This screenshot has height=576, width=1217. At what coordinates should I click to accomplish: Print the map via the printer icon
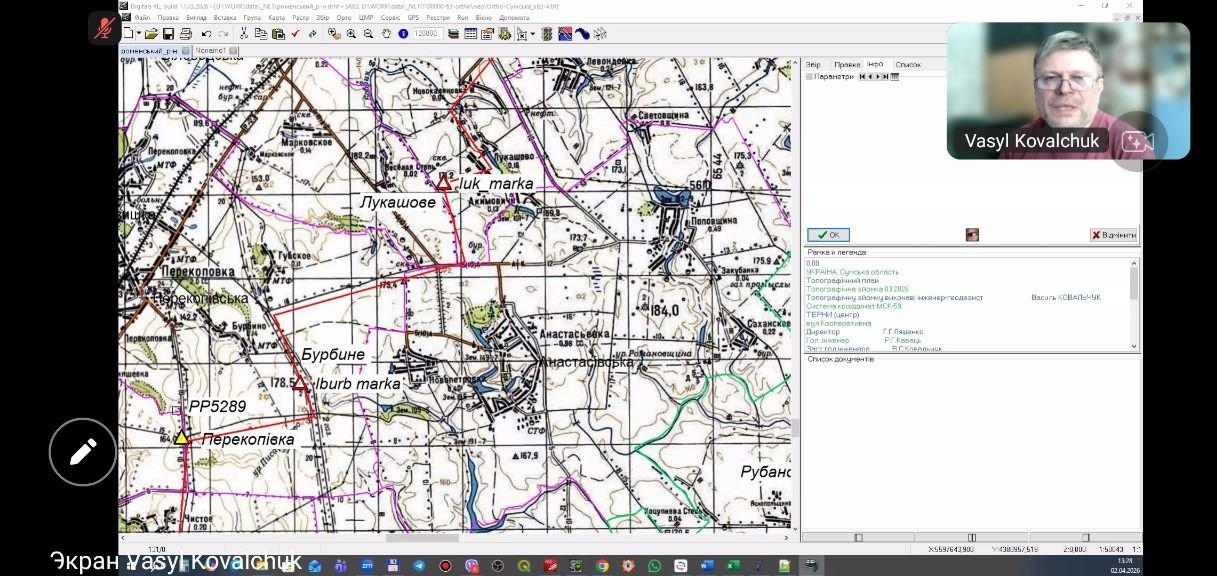coord(185,33)
